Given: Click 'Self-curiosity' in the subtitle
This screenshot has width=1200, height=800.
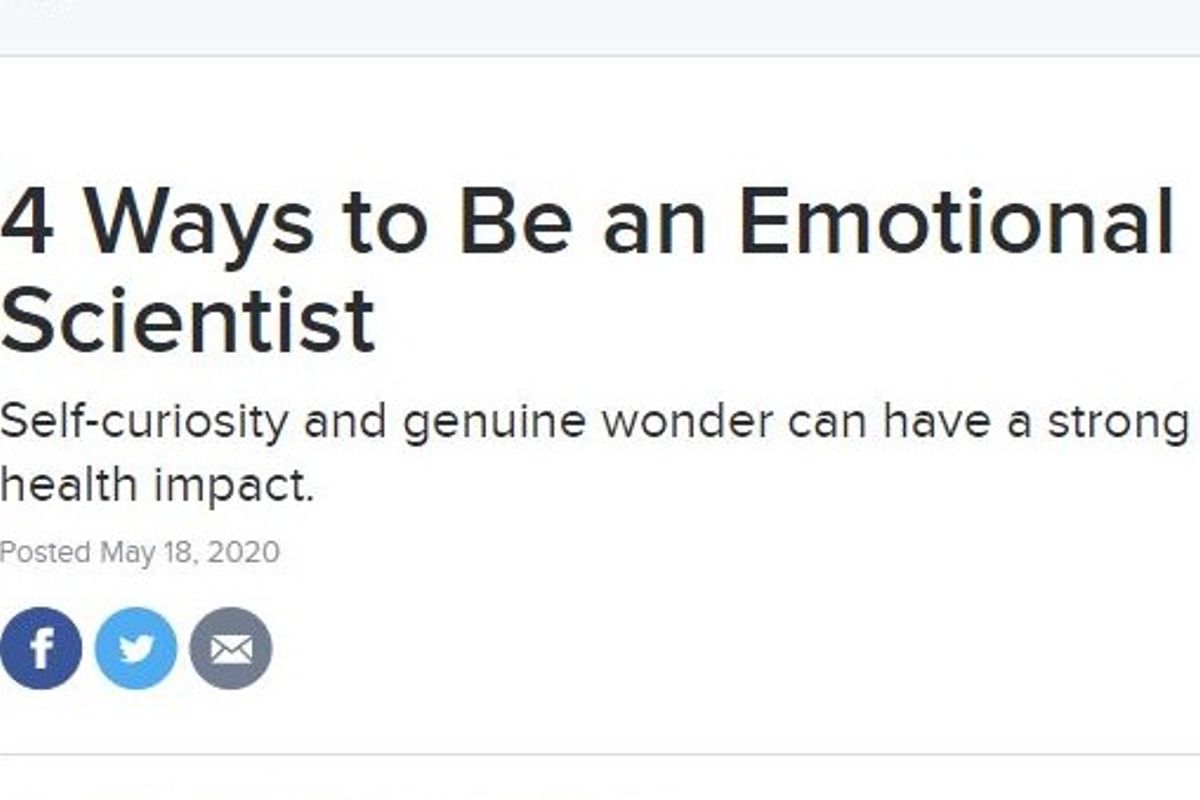Looking at the screenshot, I should click(143, 425).
